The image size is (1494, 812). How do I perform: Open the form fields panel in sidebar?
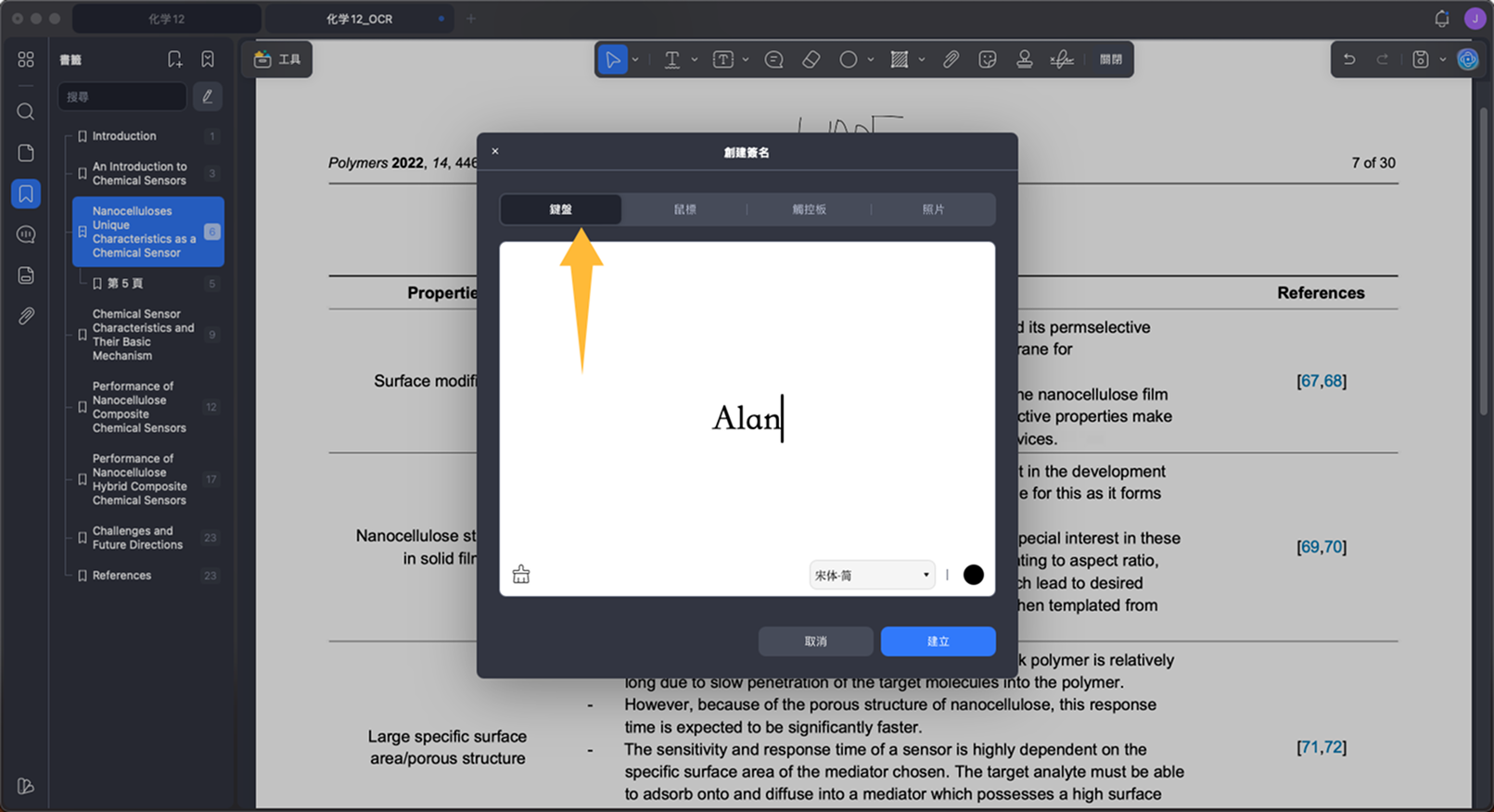pos(26,275)
